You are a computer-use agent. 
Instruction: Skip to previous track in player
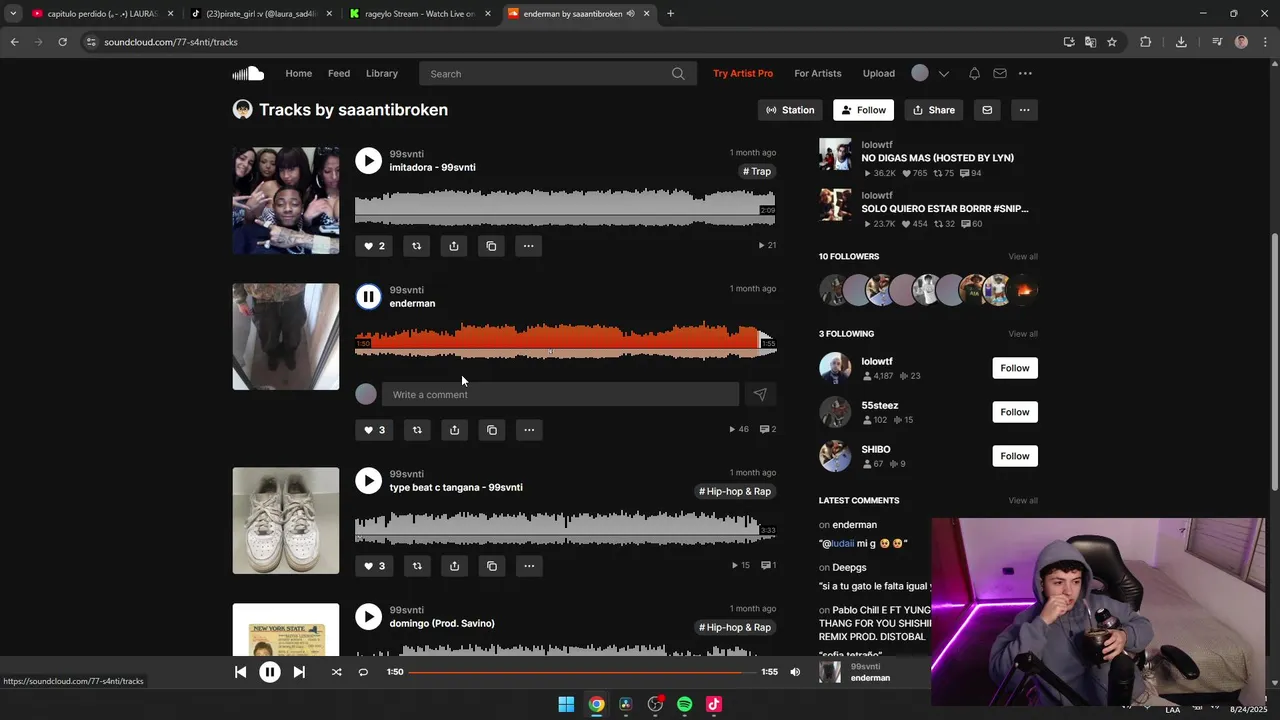(240, 672)
